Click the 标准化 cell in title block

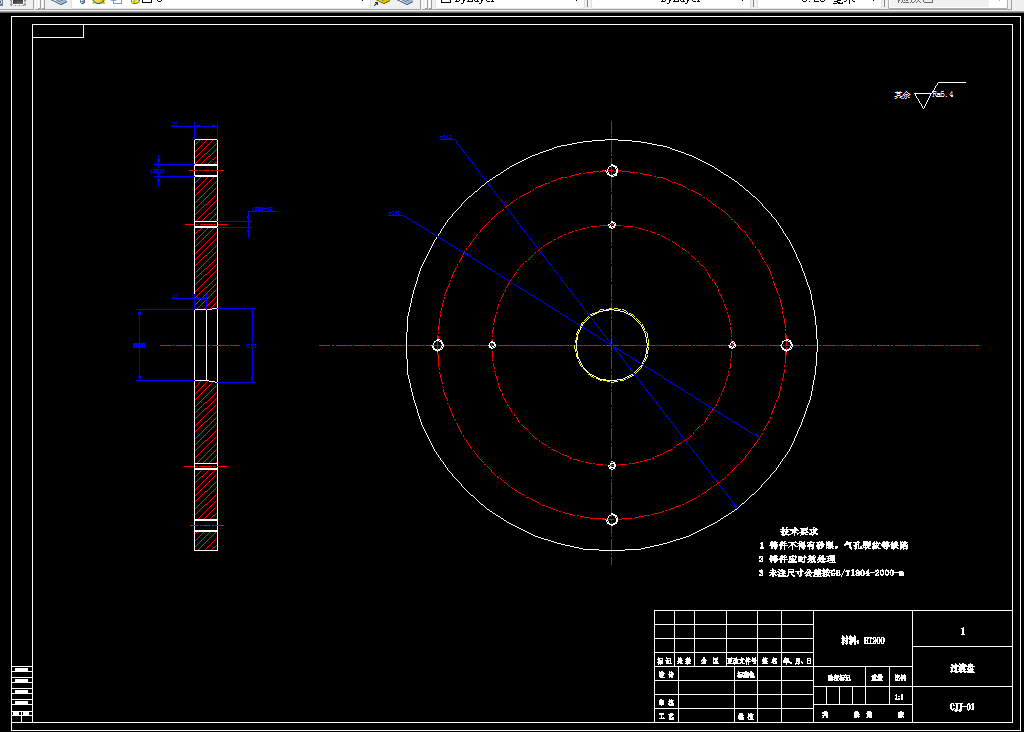click(746, 674)
